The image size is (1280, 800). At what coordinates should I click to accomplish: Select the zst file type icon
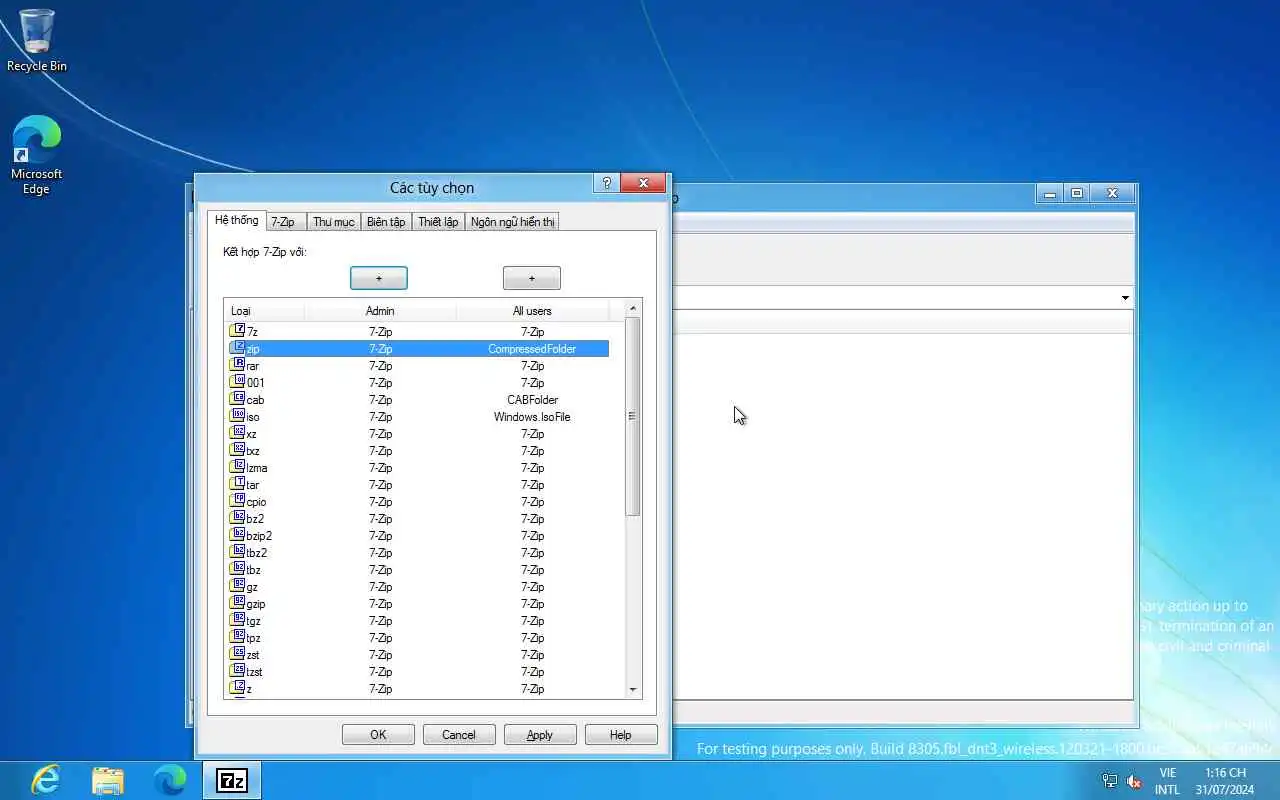[x=238, y=654]
